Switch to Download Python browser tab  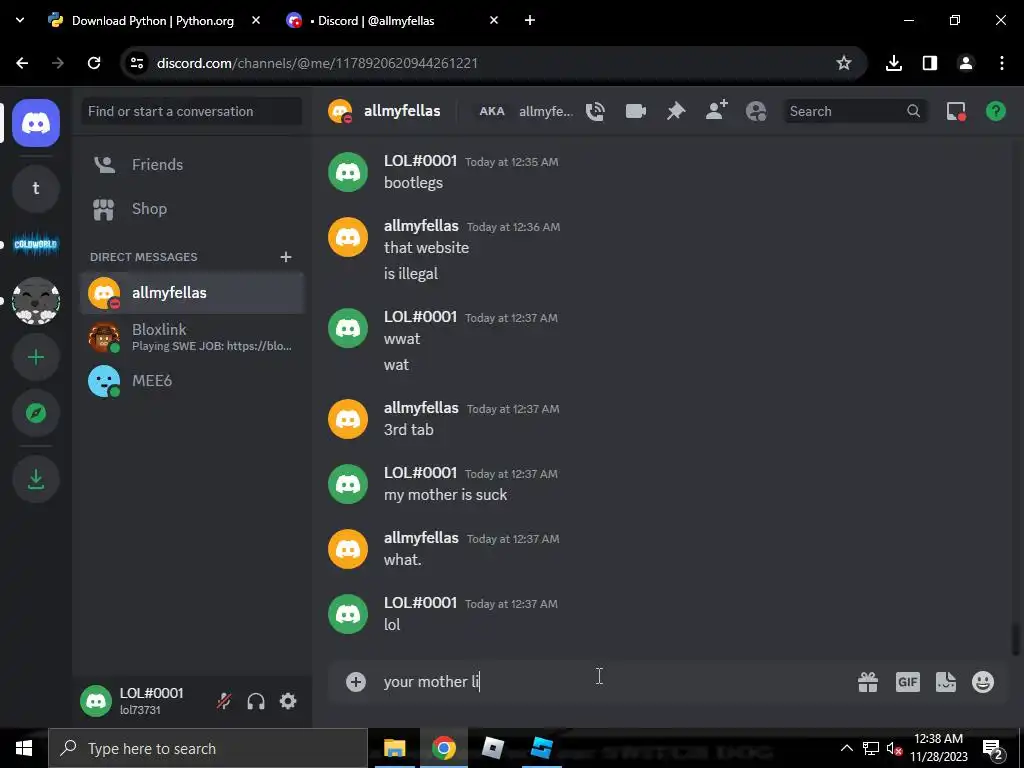click(x=152, y=21)
